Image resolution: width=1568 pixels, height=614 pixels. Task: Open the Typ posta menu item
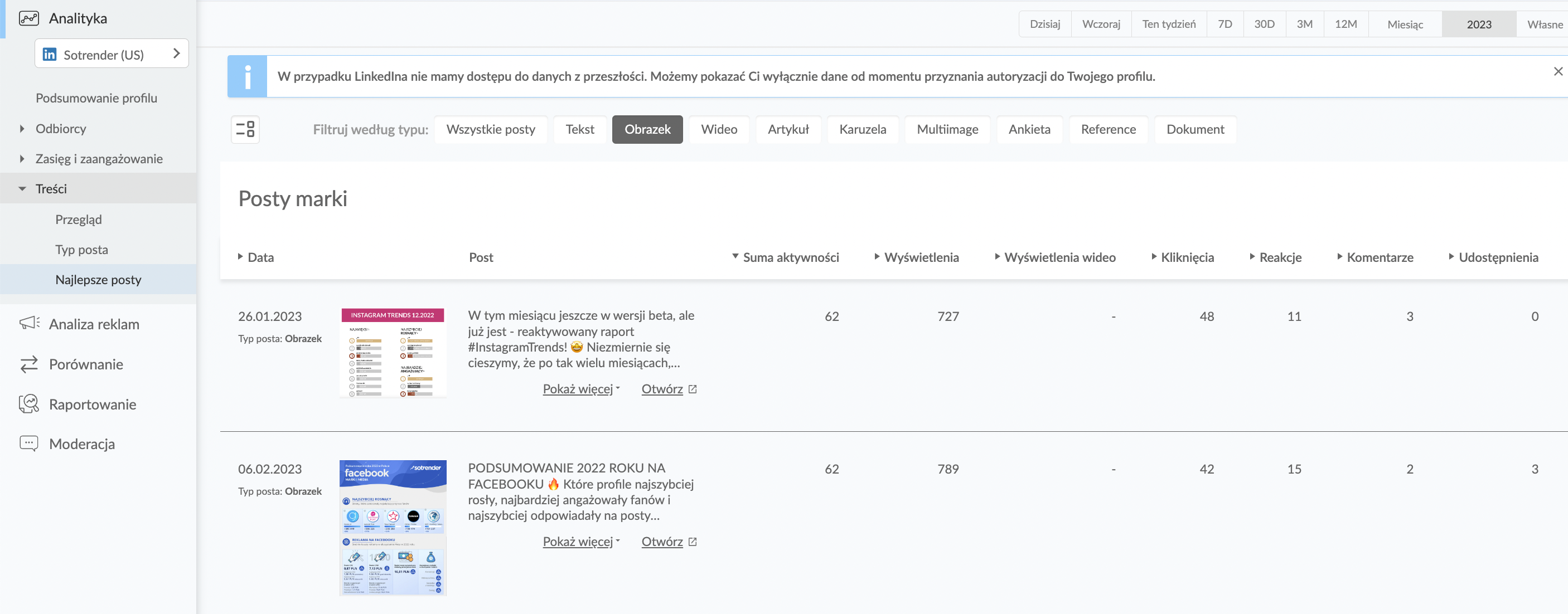click(x=81, y=250)
